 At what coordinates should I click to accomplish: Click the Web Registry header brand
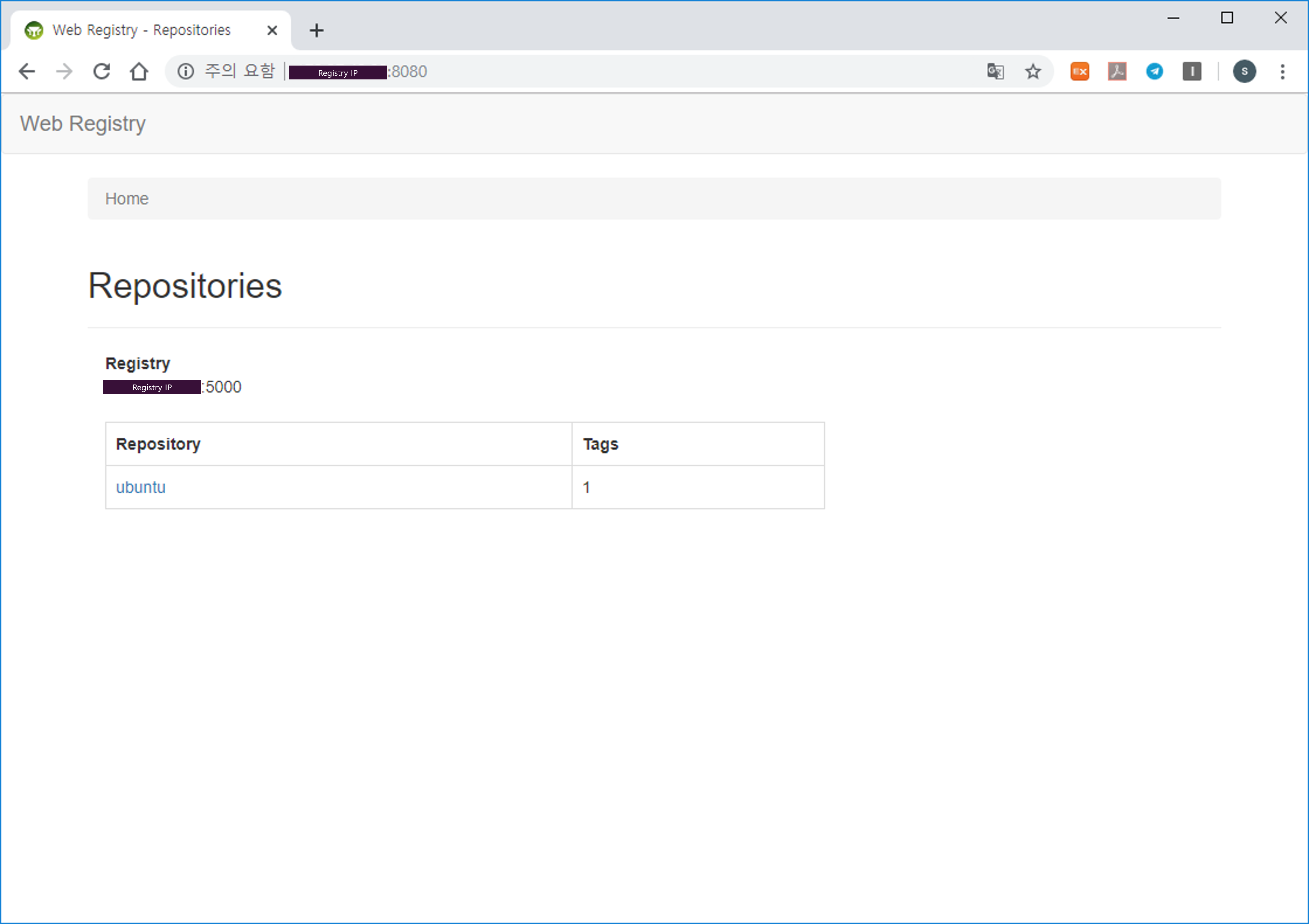[83, 124]
